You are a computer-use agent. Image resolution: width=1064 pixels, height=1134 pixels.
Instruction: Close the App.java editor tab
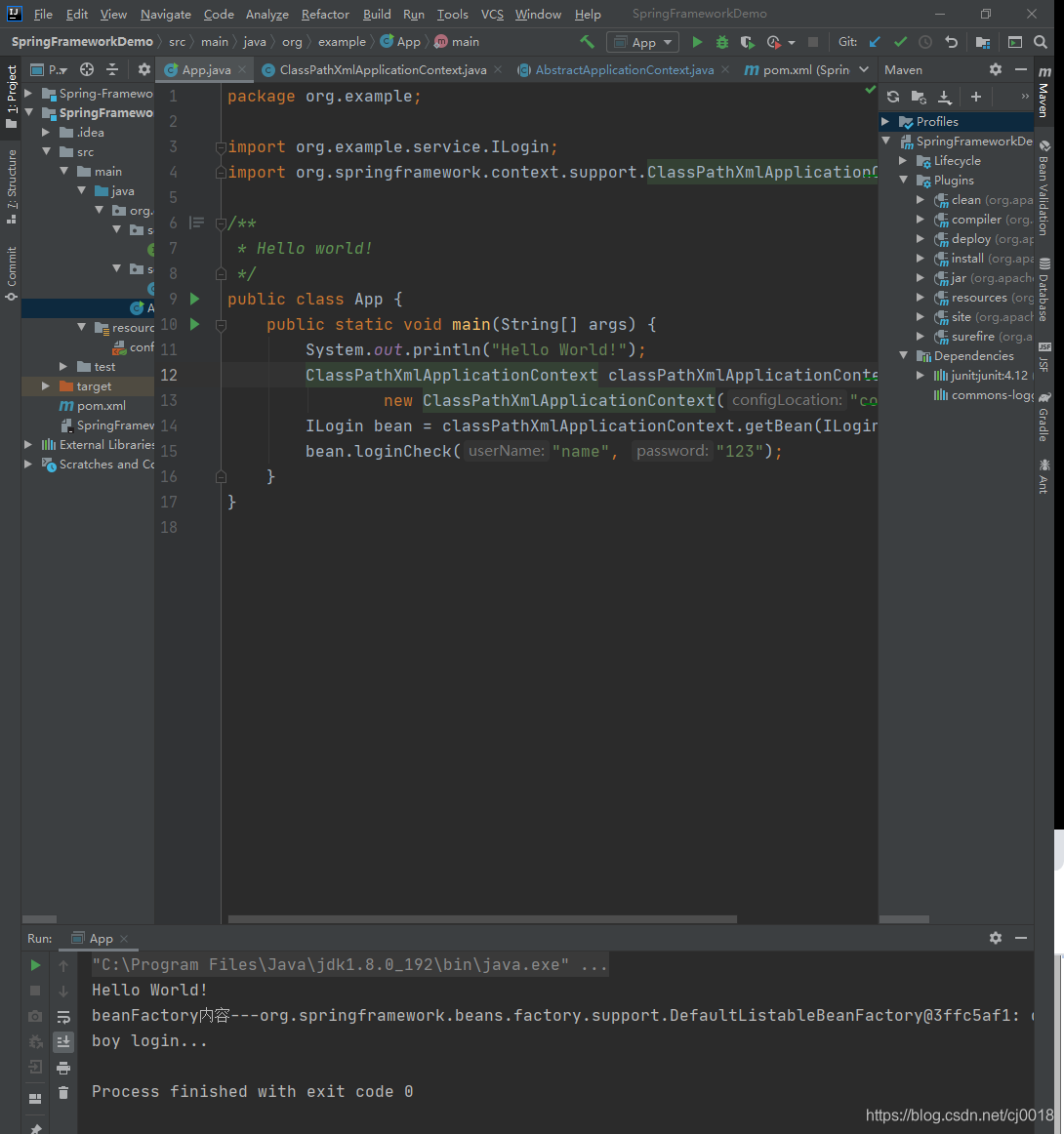coord(242,69)
